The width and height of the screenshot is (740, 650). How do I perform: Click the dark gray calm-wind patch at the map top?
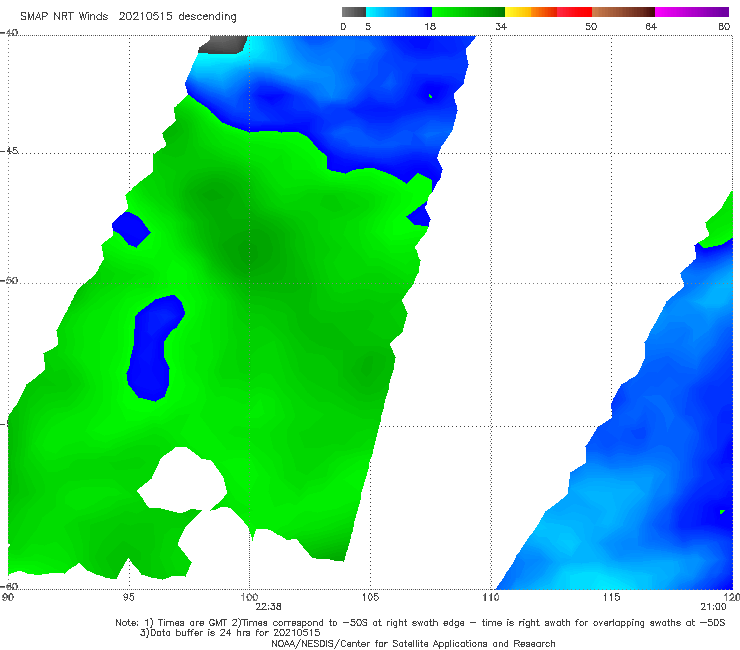tap(223, 44)
